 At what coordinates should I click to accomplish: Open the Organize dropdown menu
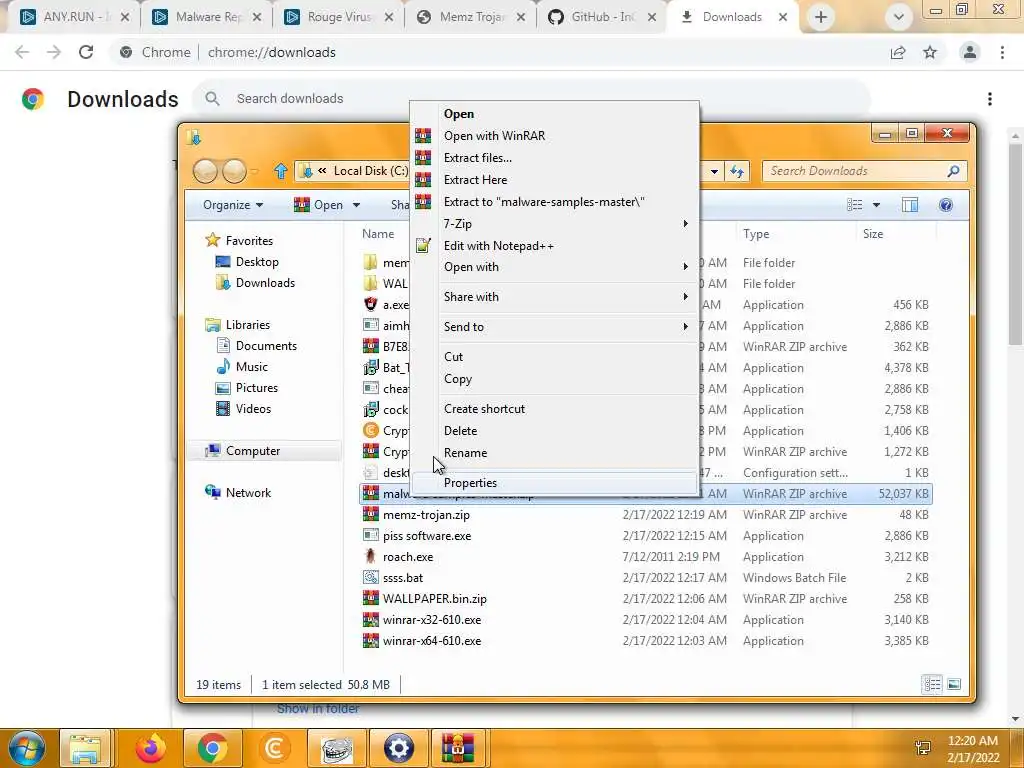[232, 205]
